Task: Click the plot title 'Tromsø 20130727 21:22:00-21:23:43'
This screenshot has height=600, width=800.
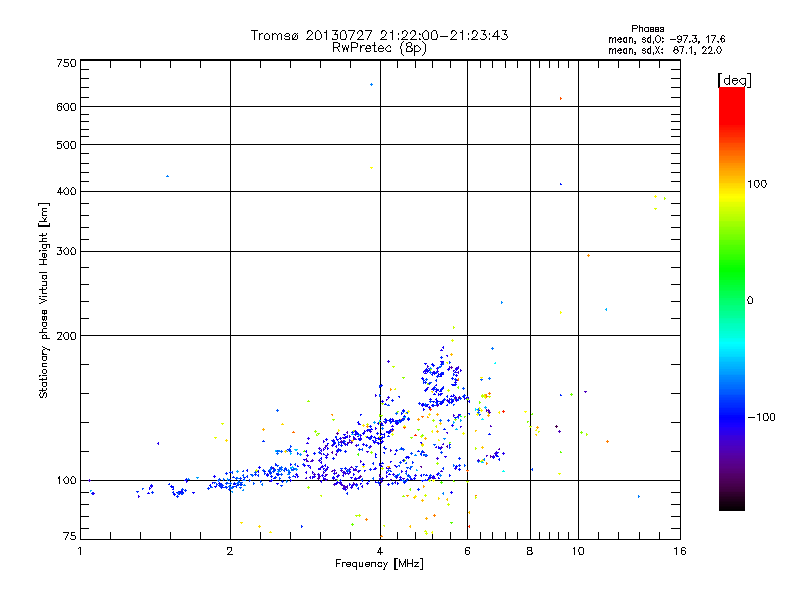Action: [x=379, y=35]
